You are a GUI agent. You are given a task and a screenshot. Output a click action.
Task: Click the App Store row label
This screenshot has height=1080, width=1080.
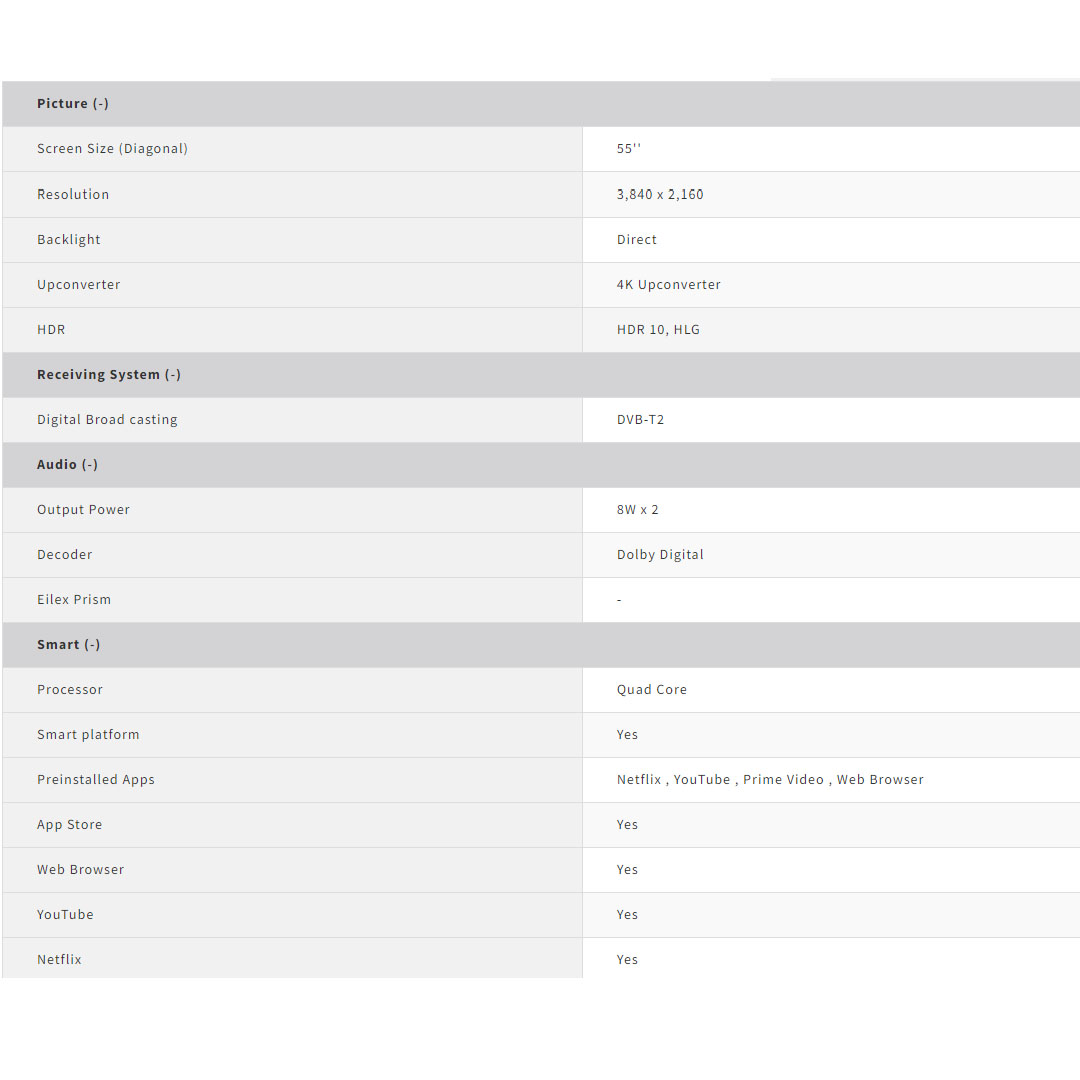[69, 825]
